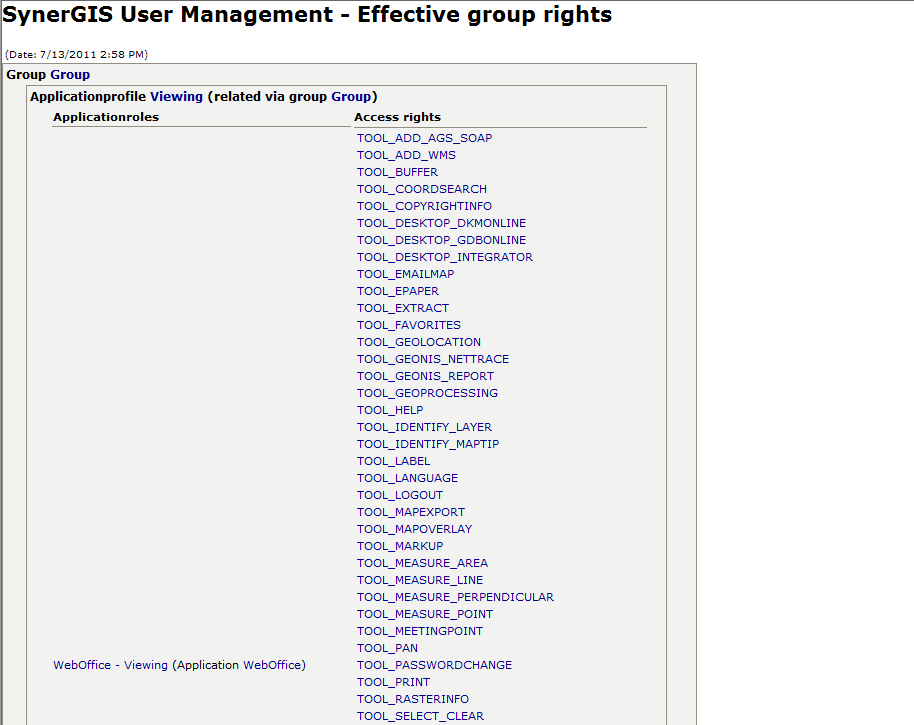Select the TOOL_ADD_AGS_SOAP access right

coord(423,137)
